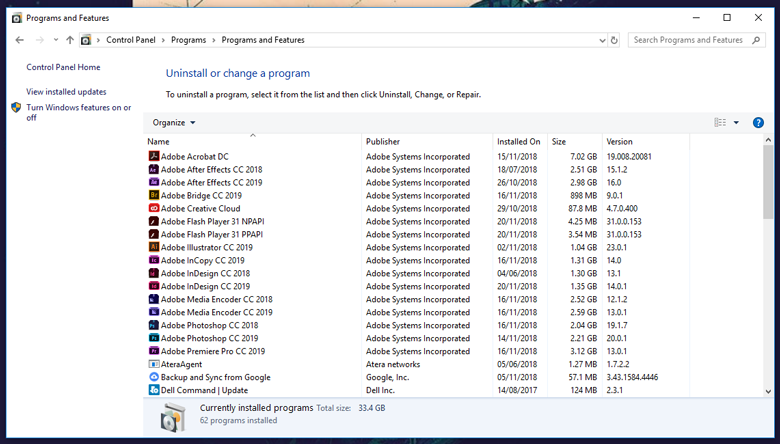Expand the chevron after Programs breadcrumb
Image resolution: width=780 pixels, height=444 pixels.
click(214, 40)
